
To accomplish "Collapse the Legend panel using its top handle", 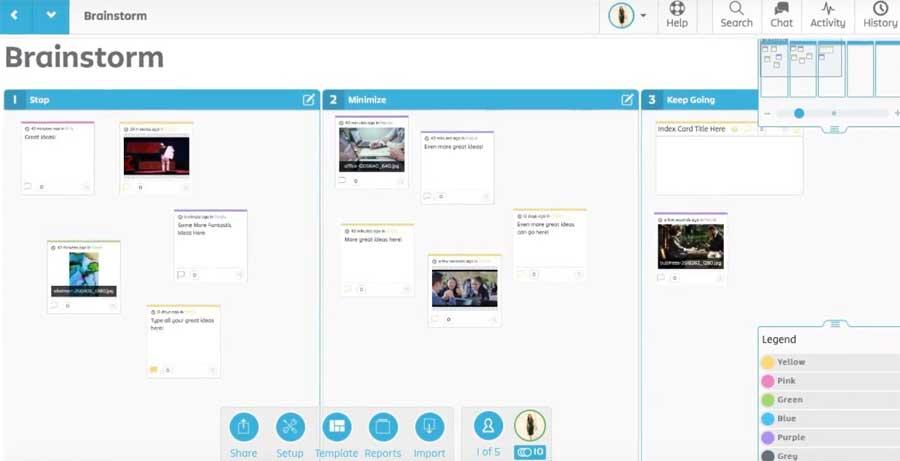I will (x=835, y=324).
